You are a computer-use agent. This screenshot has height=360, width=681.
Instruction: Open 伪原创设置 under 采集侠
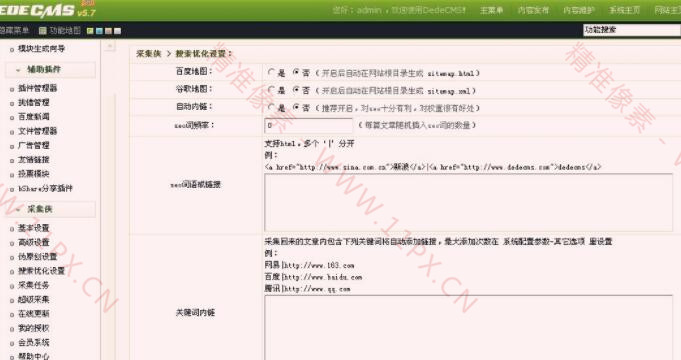click(x=37, y=257)
